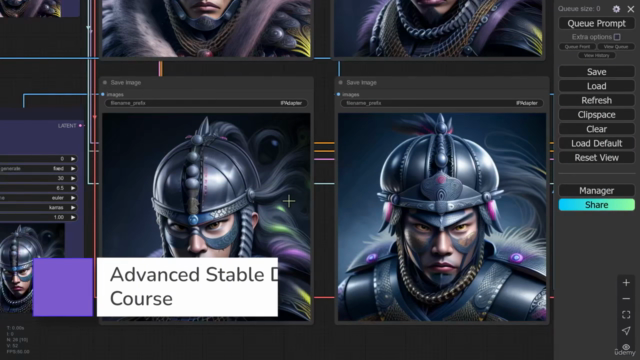Increase the 6.5 cfg value arrow
This screenshot has height=360, width=640.
(73, 188)
